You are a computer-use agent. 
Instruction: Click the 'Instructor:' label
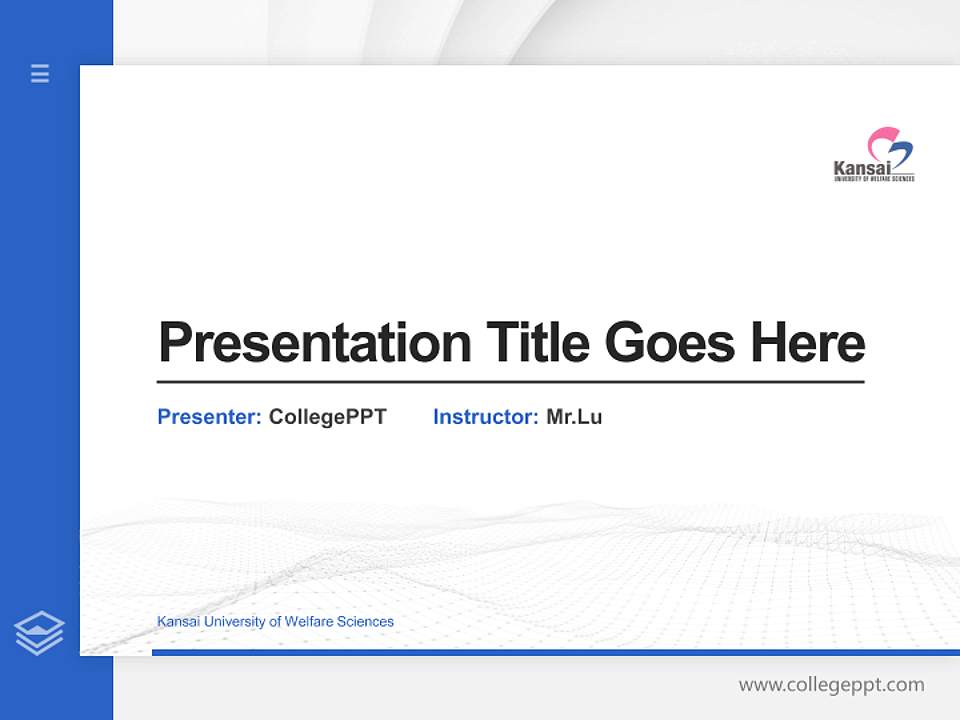[x=486, y=417]
